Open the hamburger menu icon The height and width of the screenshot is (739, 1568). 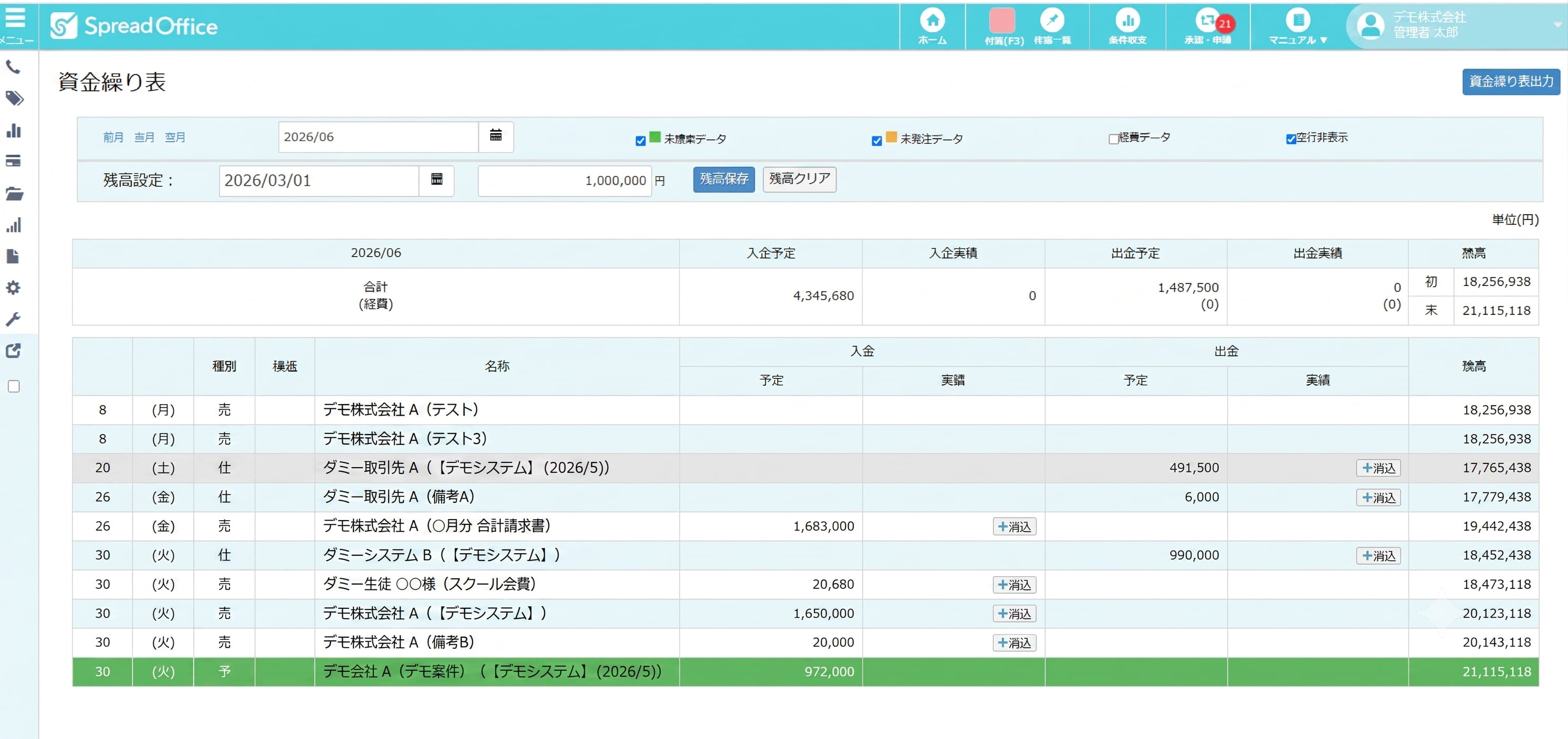[16, 18]
